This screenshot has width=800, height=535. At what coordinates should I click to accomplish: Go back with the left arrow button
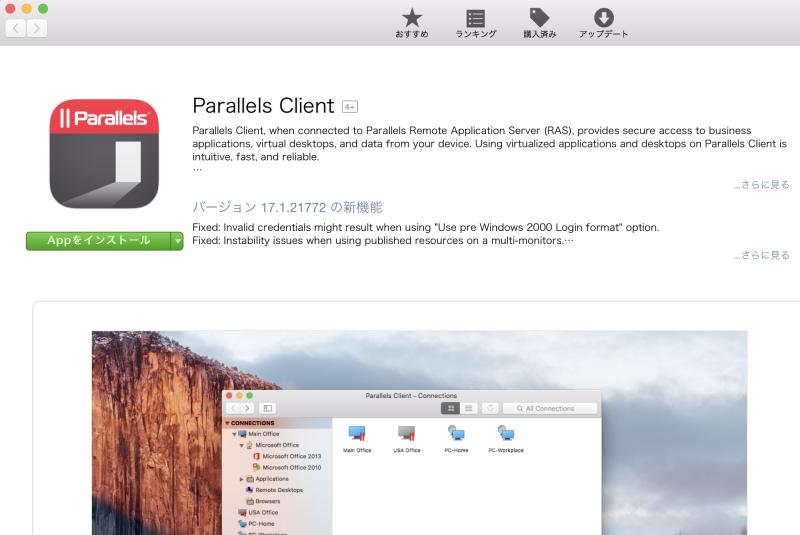(x=16, y=28)
